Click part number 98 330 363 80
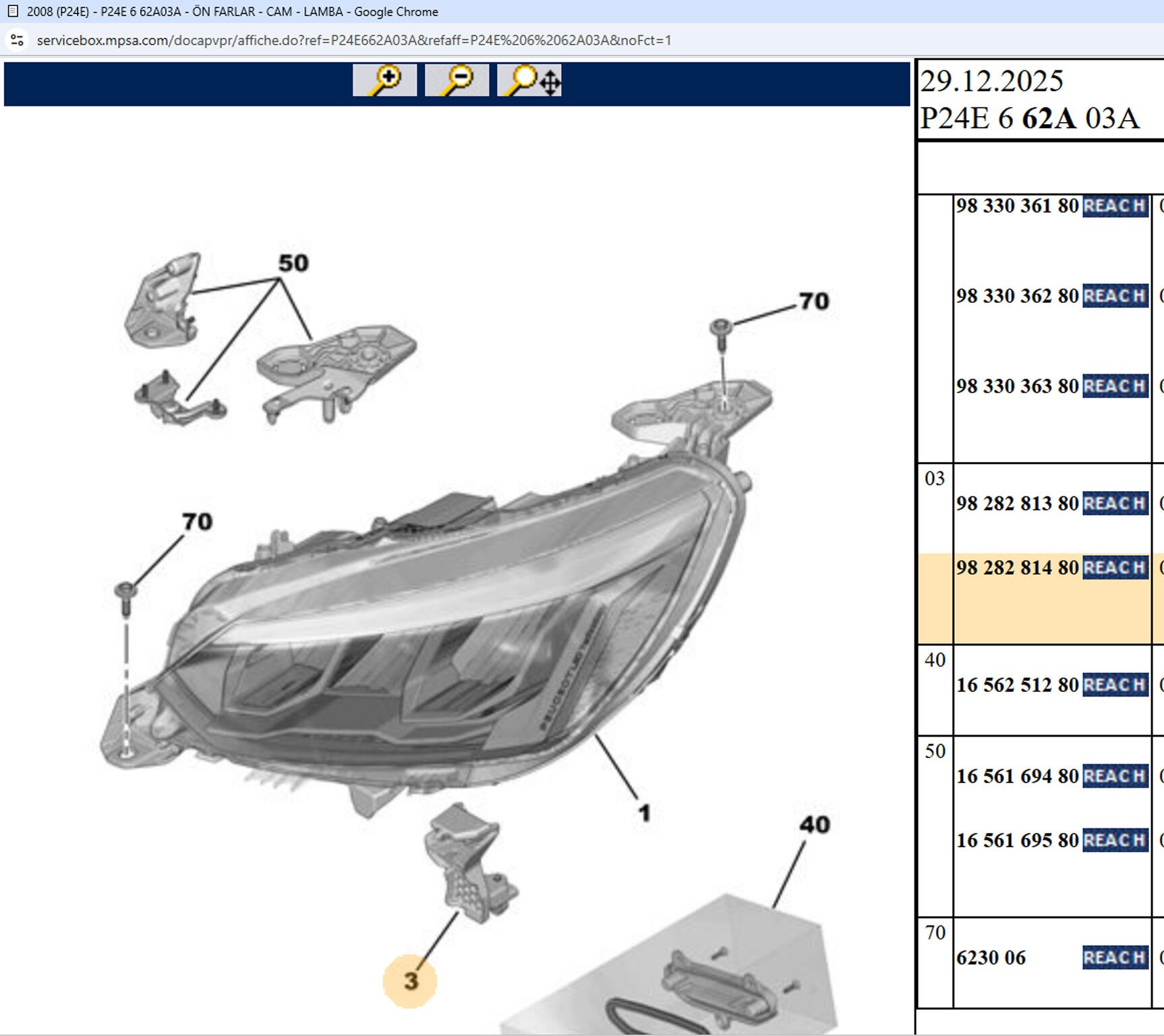1164x1036 pixels. click(1017, 386)
